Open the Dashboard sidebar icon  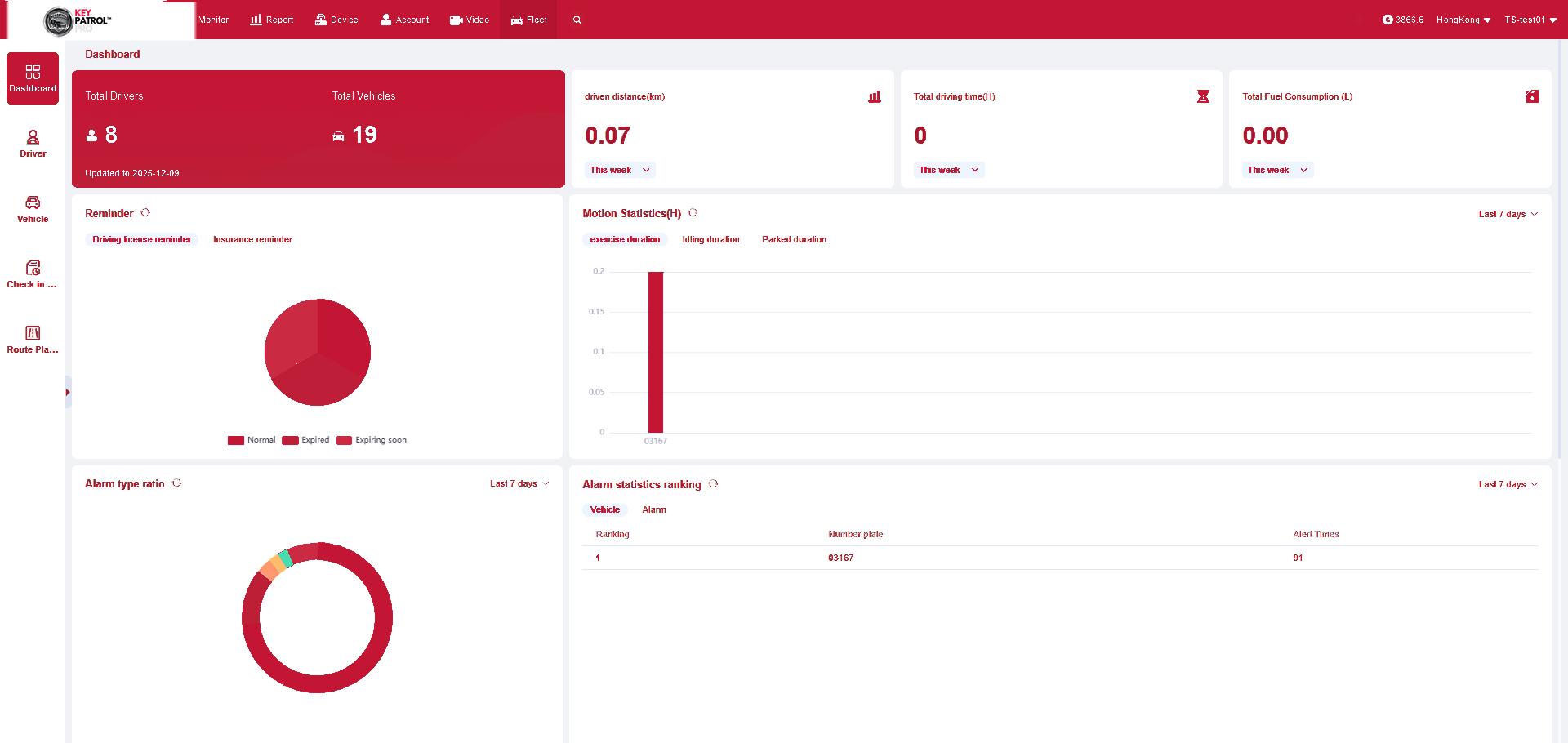[x=33, y=78]
